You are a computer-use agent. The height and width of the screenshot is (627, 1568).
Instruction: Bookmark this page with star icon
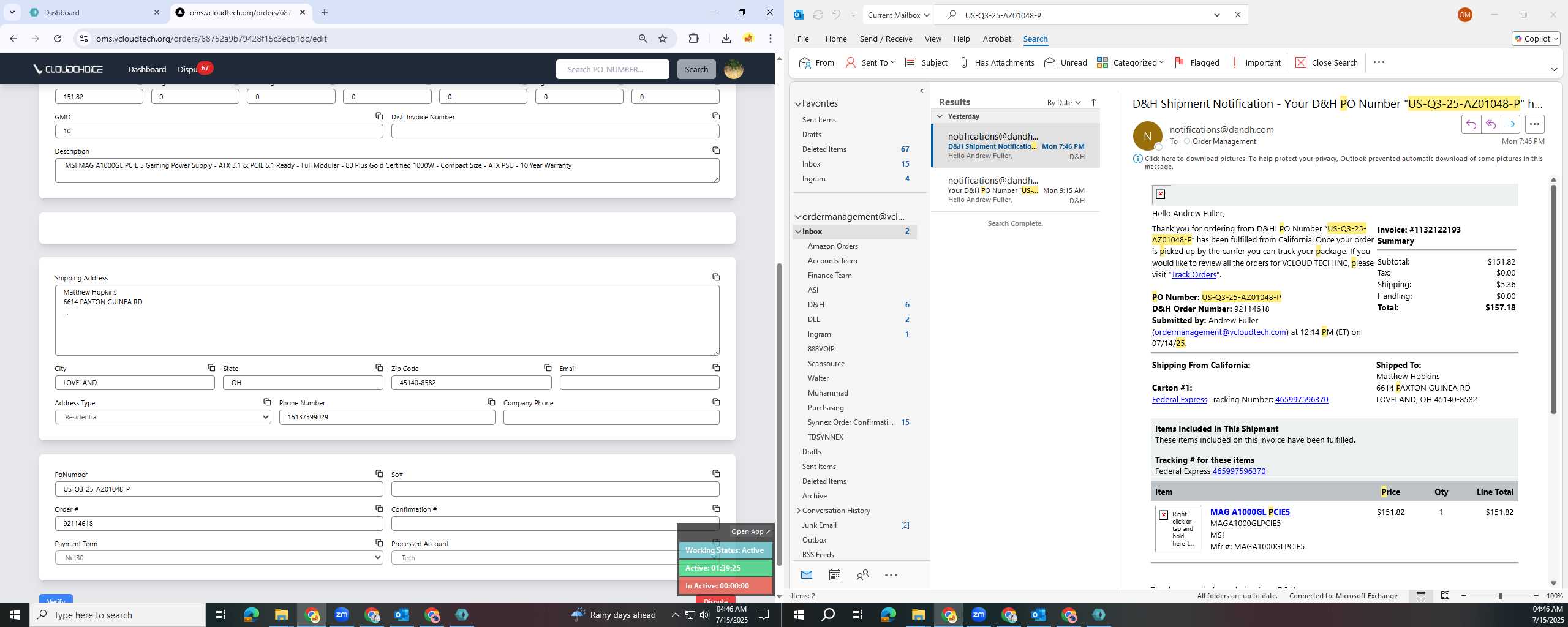(663, 39)
